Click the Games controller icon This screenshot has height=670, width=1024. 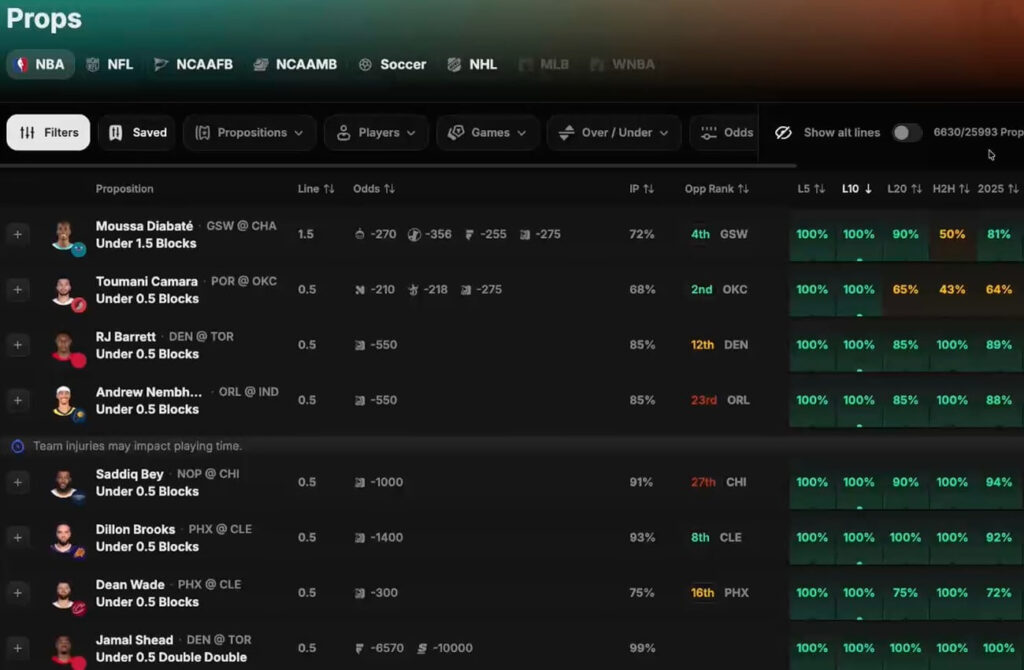[x=455, y=132]
